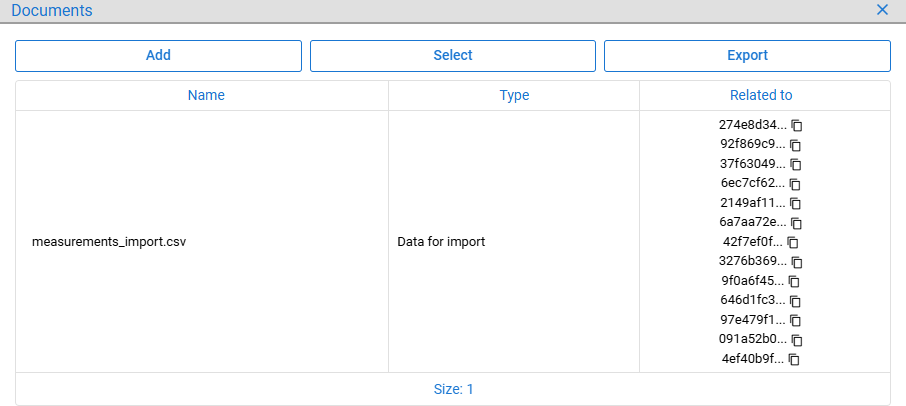Click the related ID 2149af11...
This screenshot has width=906, height=406.
[x=753, y=203]
